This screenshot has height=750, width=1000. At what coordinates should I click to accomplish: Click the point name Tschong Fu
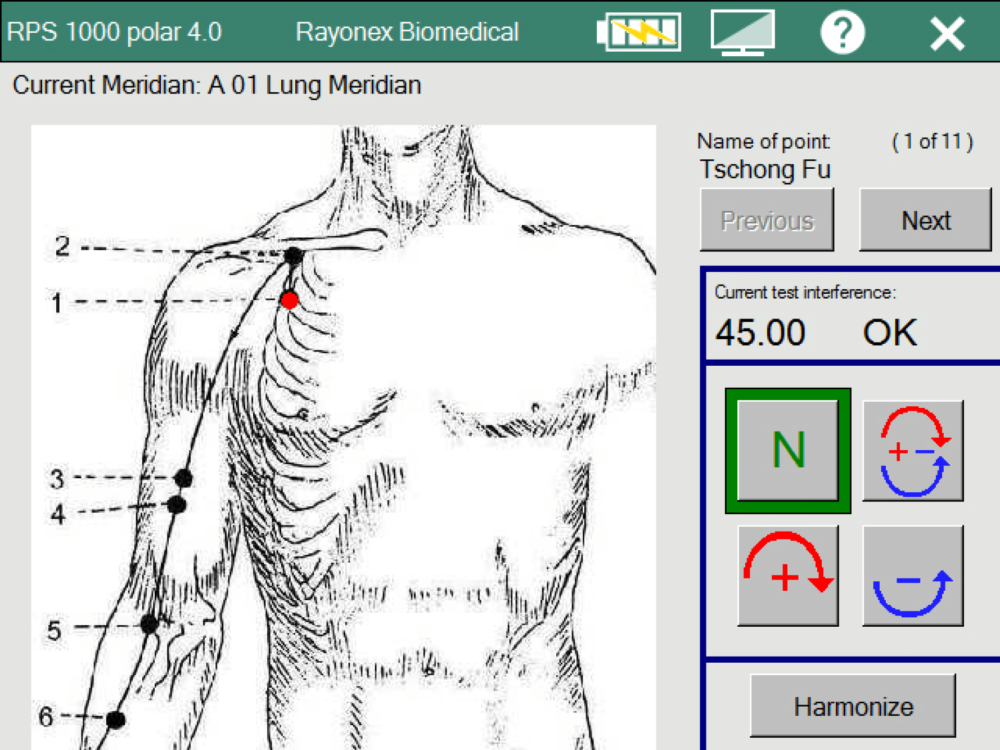(x=766, y=170)
